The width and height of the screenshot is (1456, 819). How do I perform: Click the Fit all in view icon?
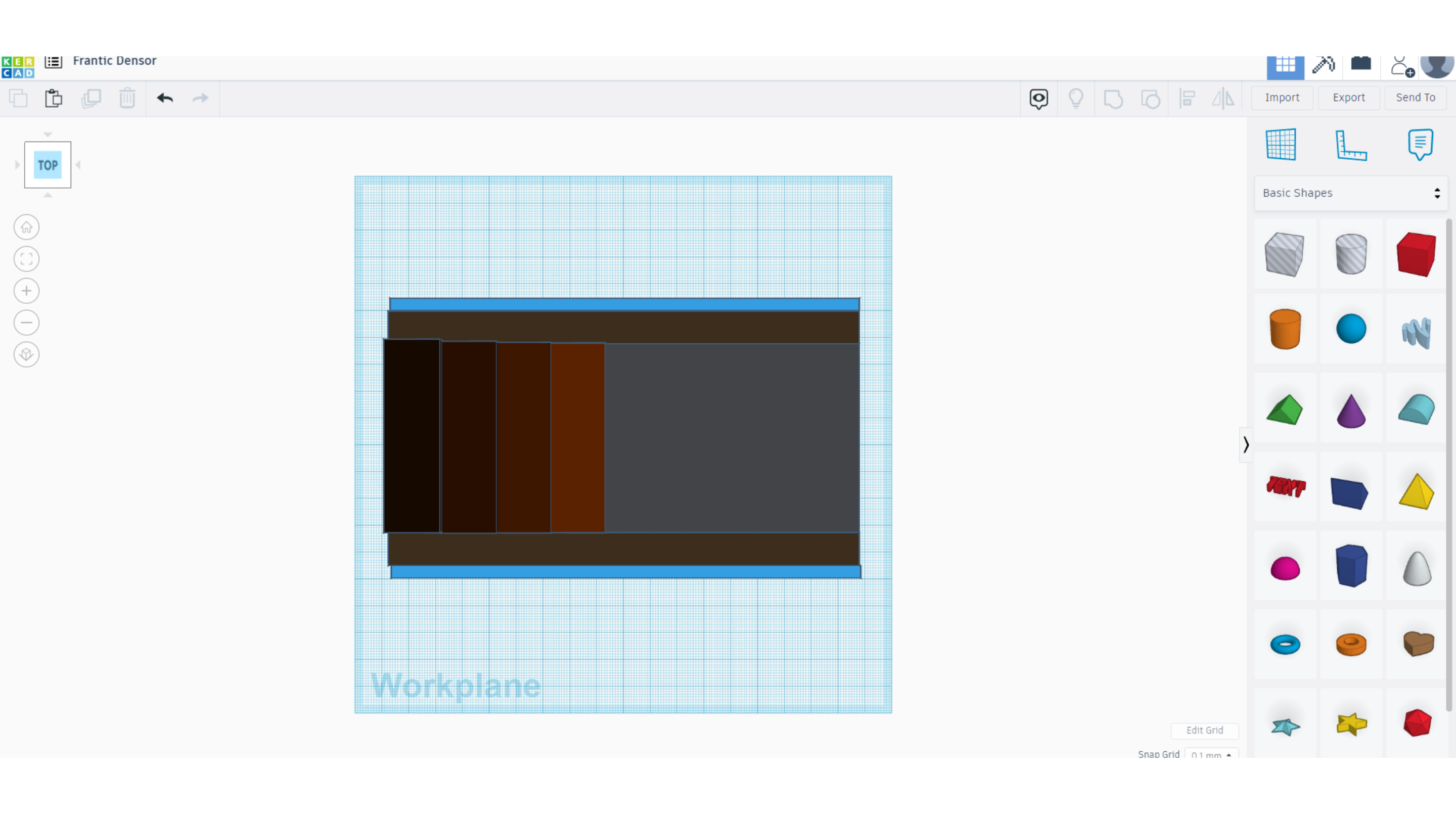(27, 259)
